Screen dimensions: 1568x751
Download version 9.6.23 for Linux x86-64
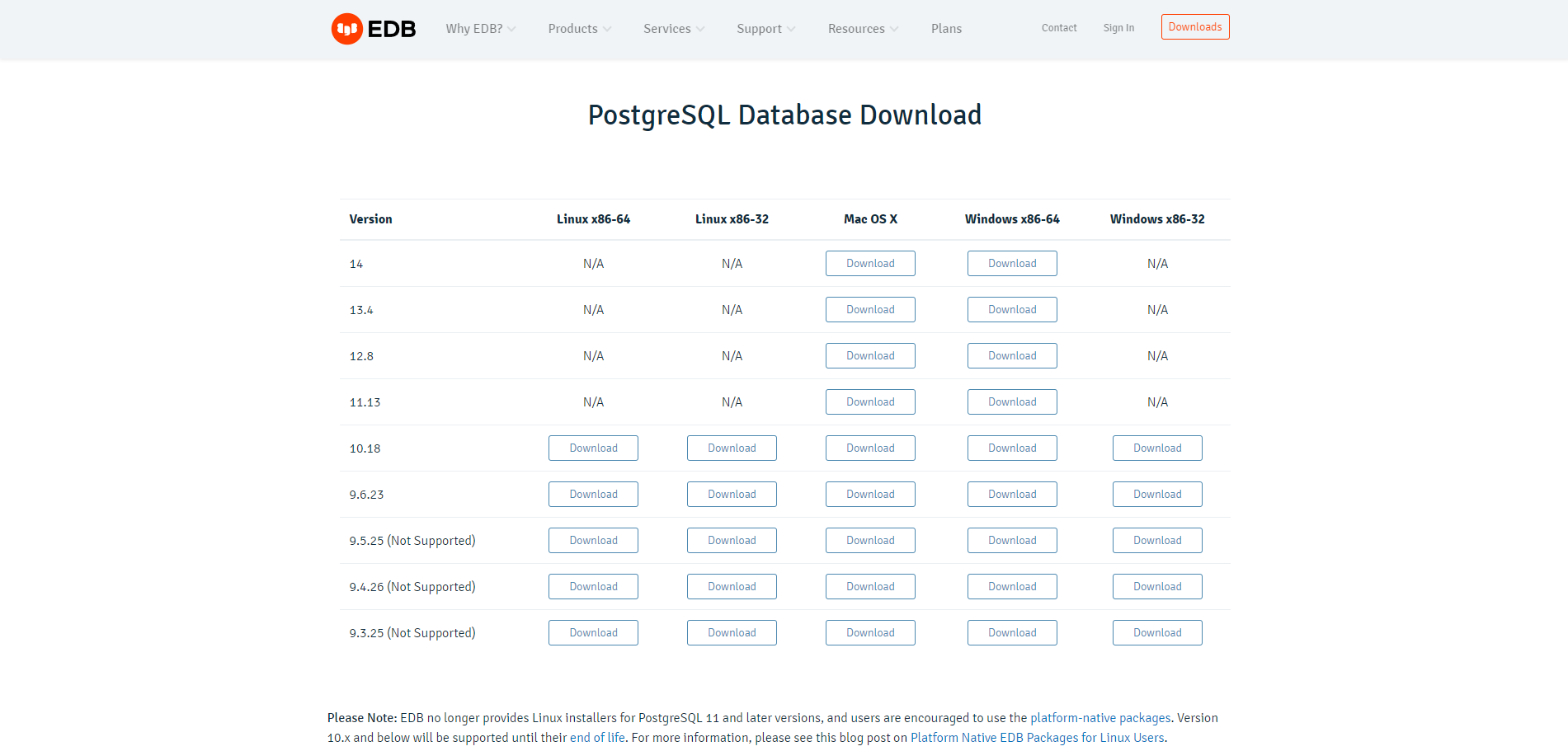(x=593, y=495)
